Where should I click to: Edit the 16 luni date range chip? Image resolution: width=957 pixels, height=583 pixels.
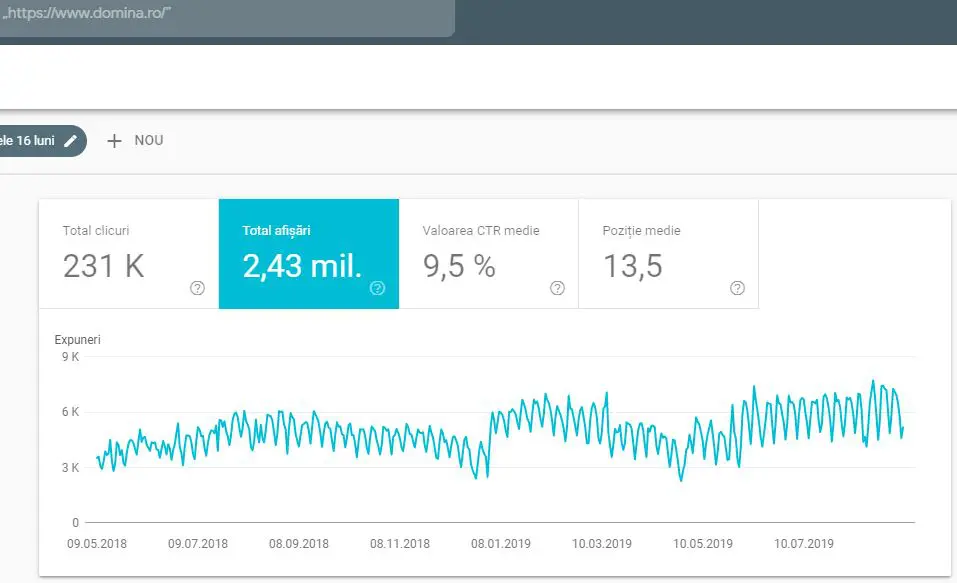tap(42, 141)
